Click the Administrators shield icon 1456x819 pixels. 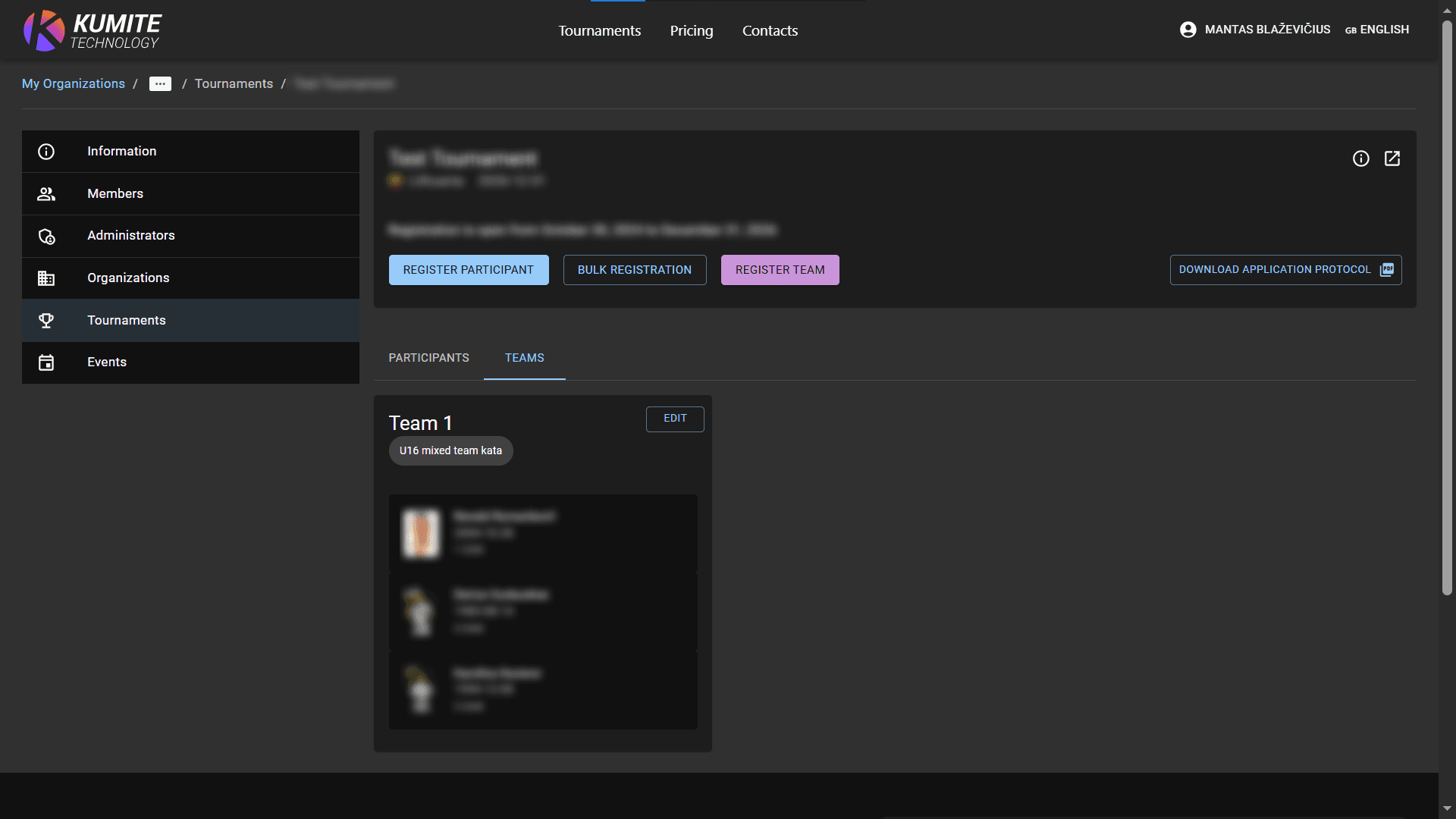pos(46,237)
